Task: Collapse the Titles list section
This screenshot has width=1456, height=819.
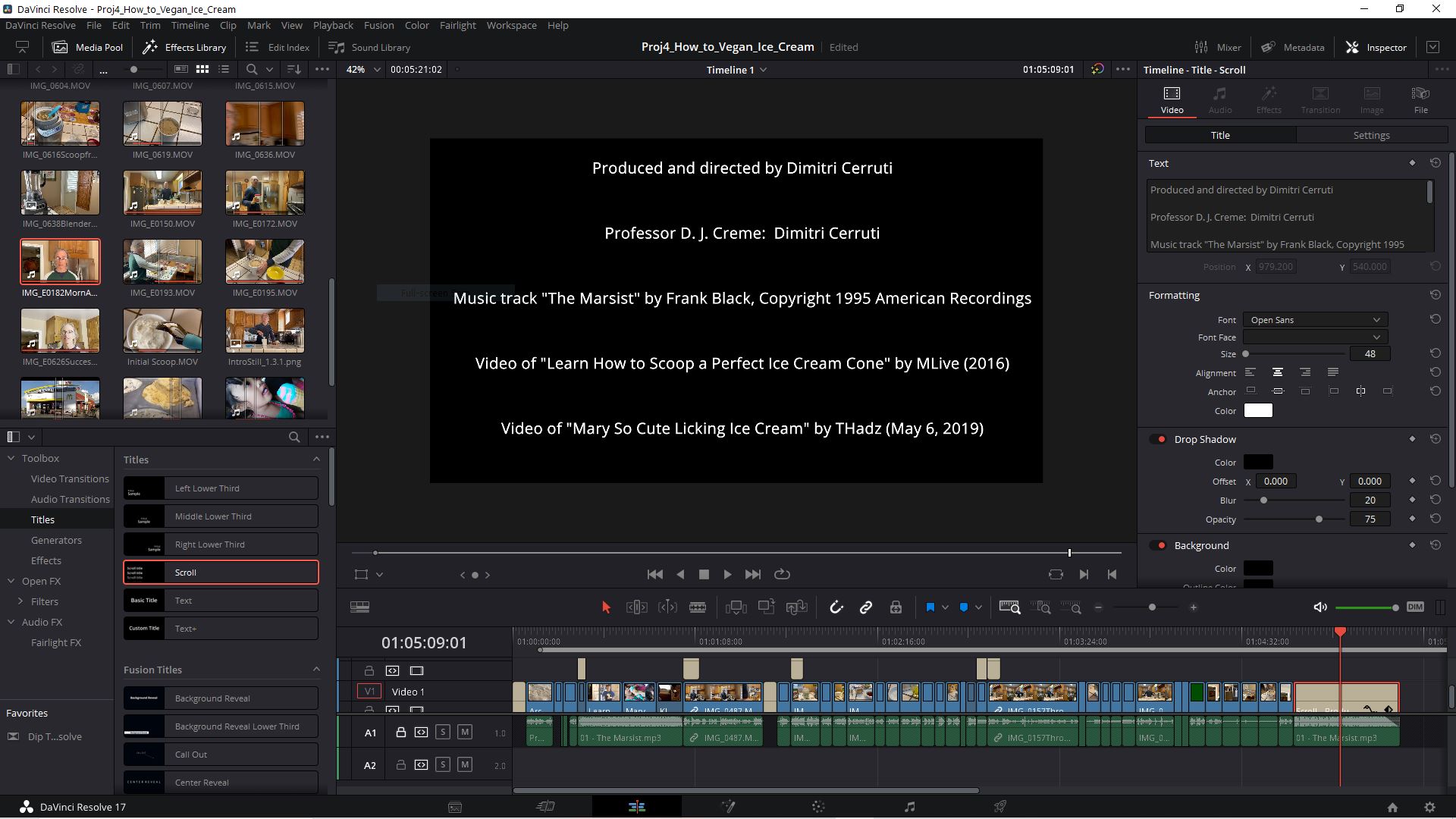Action: pyautogui.click(x=316, y=460)
